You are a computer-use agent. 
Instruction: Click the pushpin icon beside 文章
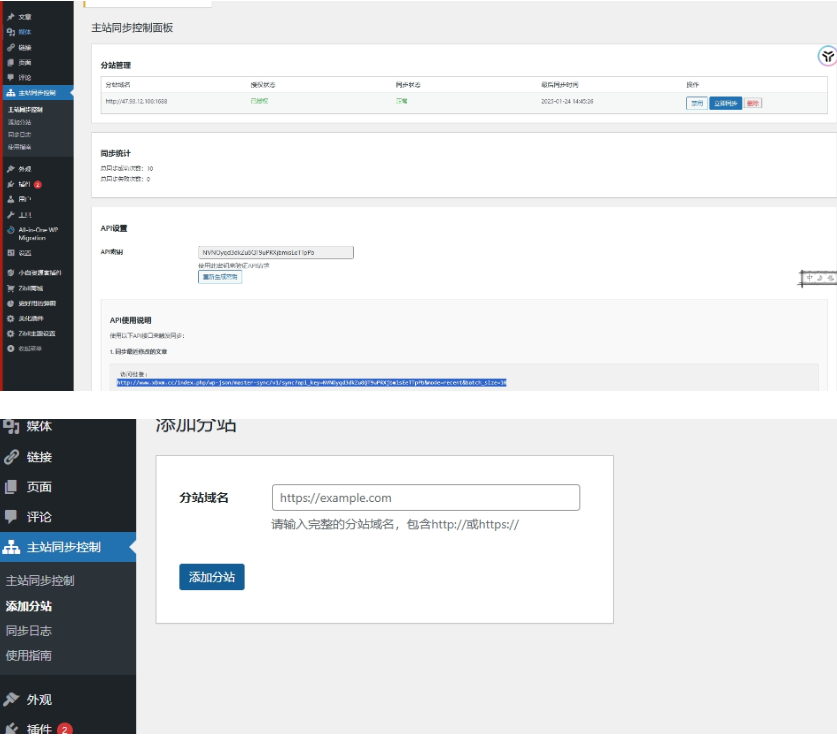10,17
